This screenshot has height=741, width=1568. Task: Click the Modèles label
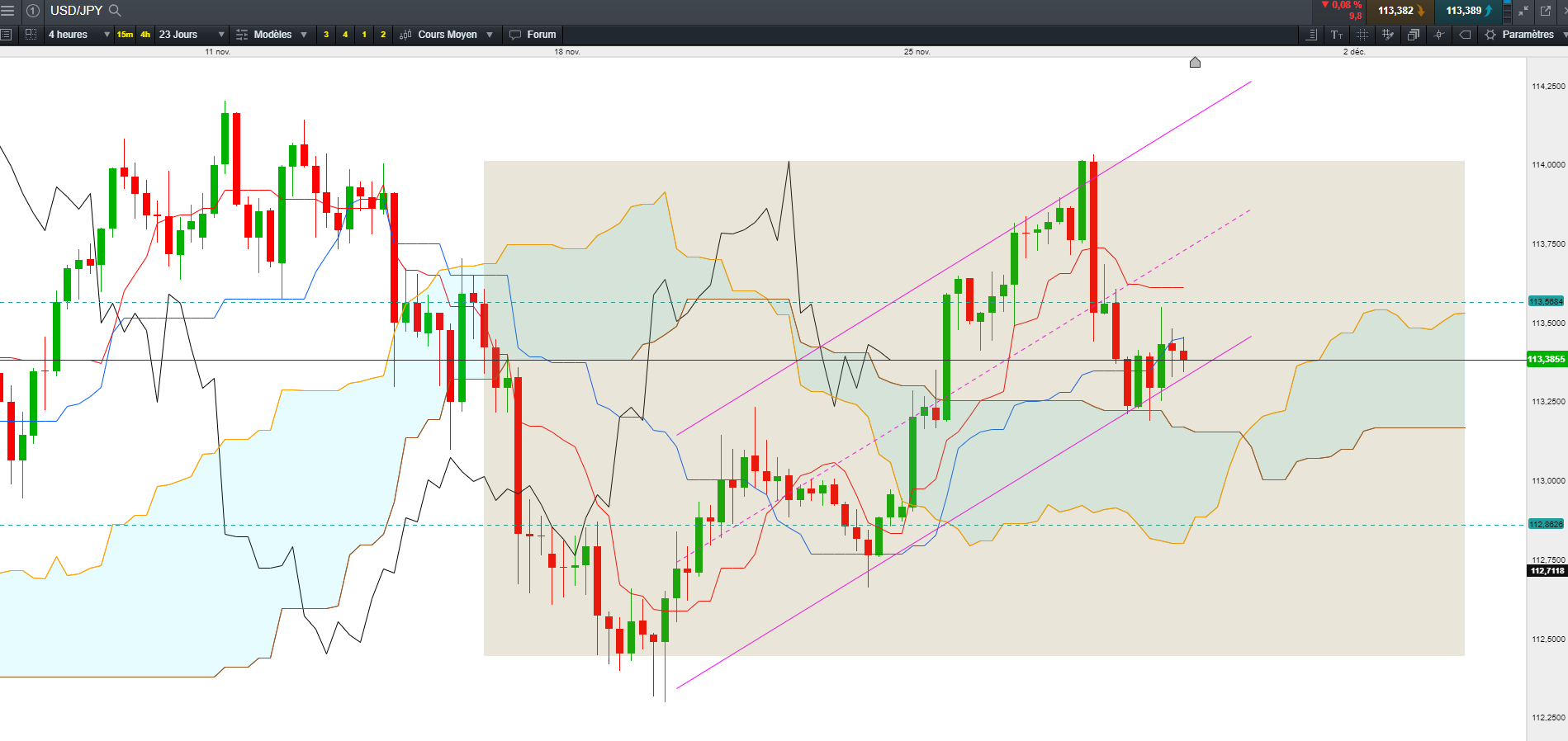point(272,35)
